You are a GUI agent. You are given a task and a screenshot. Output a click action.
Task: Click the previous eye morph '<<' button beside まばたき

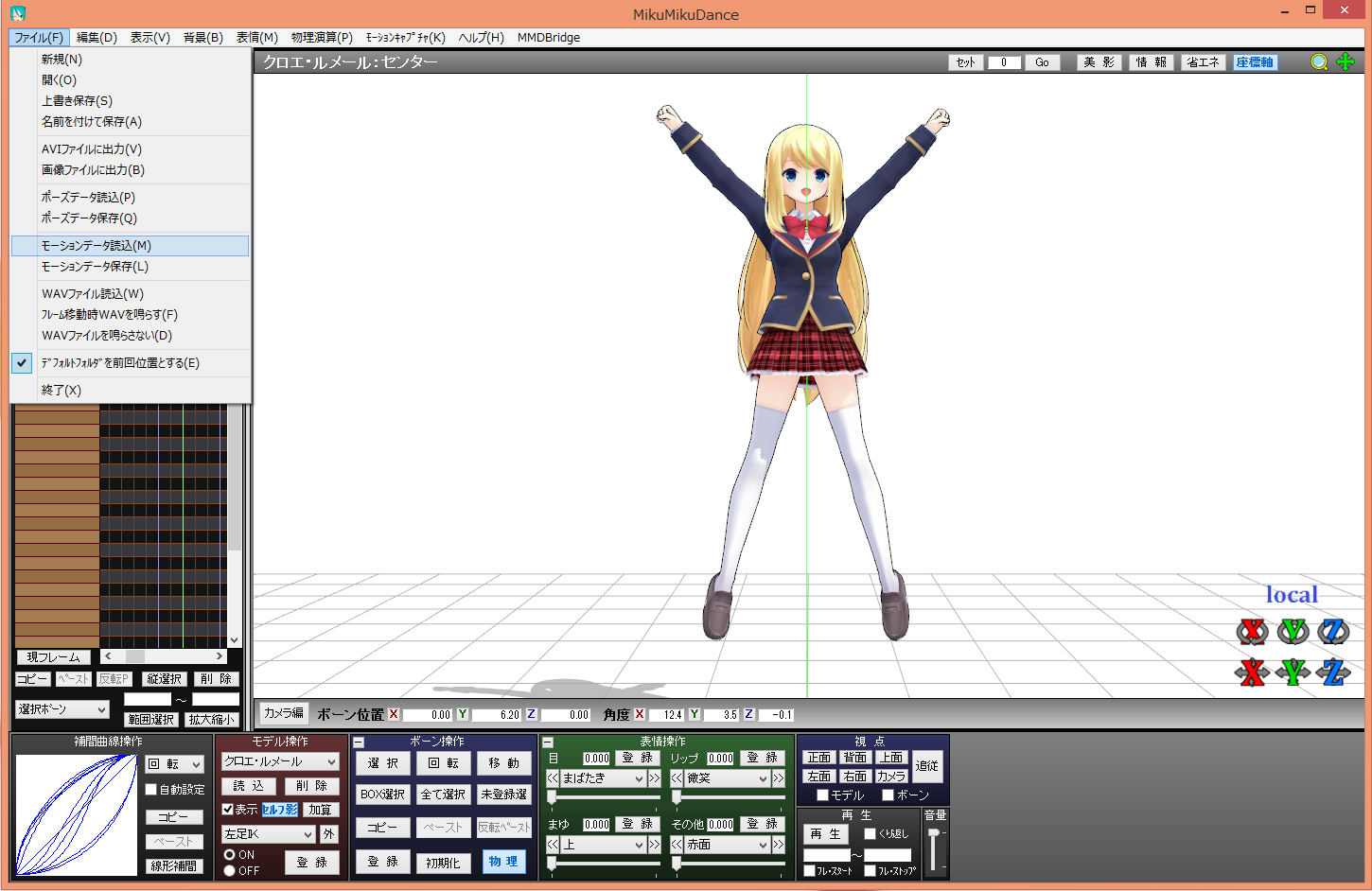pos(553,778)
